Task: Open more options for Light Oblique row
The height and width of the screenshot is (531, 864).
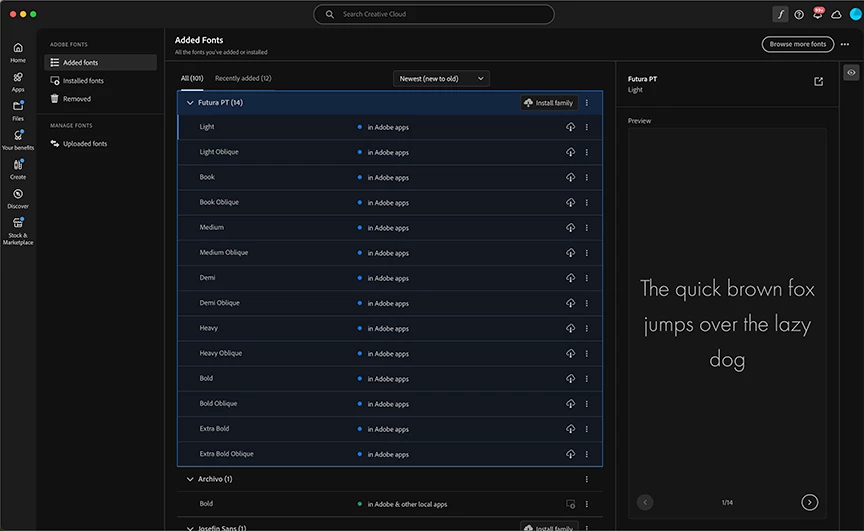Action: click(586, 152)
